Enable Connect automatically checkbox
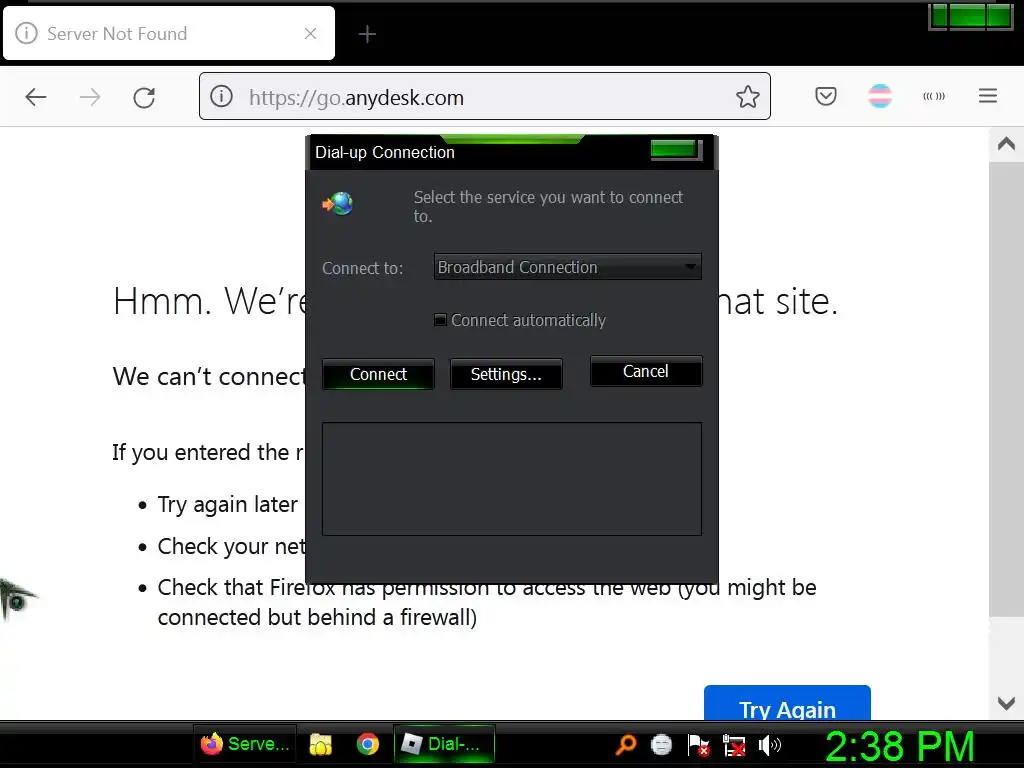The width and height of the screenshot is (1024, 768). (440, 320)
